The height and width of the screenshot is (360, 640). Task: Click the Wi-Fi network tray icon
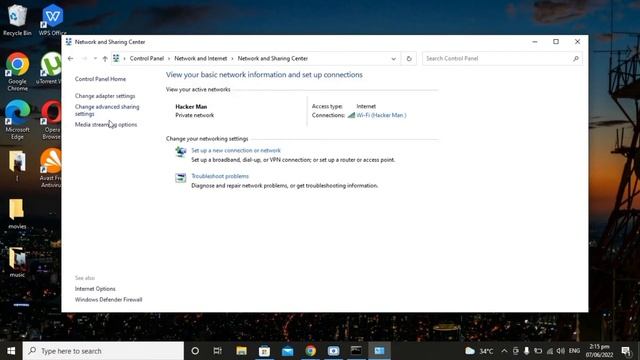(550, 351)
